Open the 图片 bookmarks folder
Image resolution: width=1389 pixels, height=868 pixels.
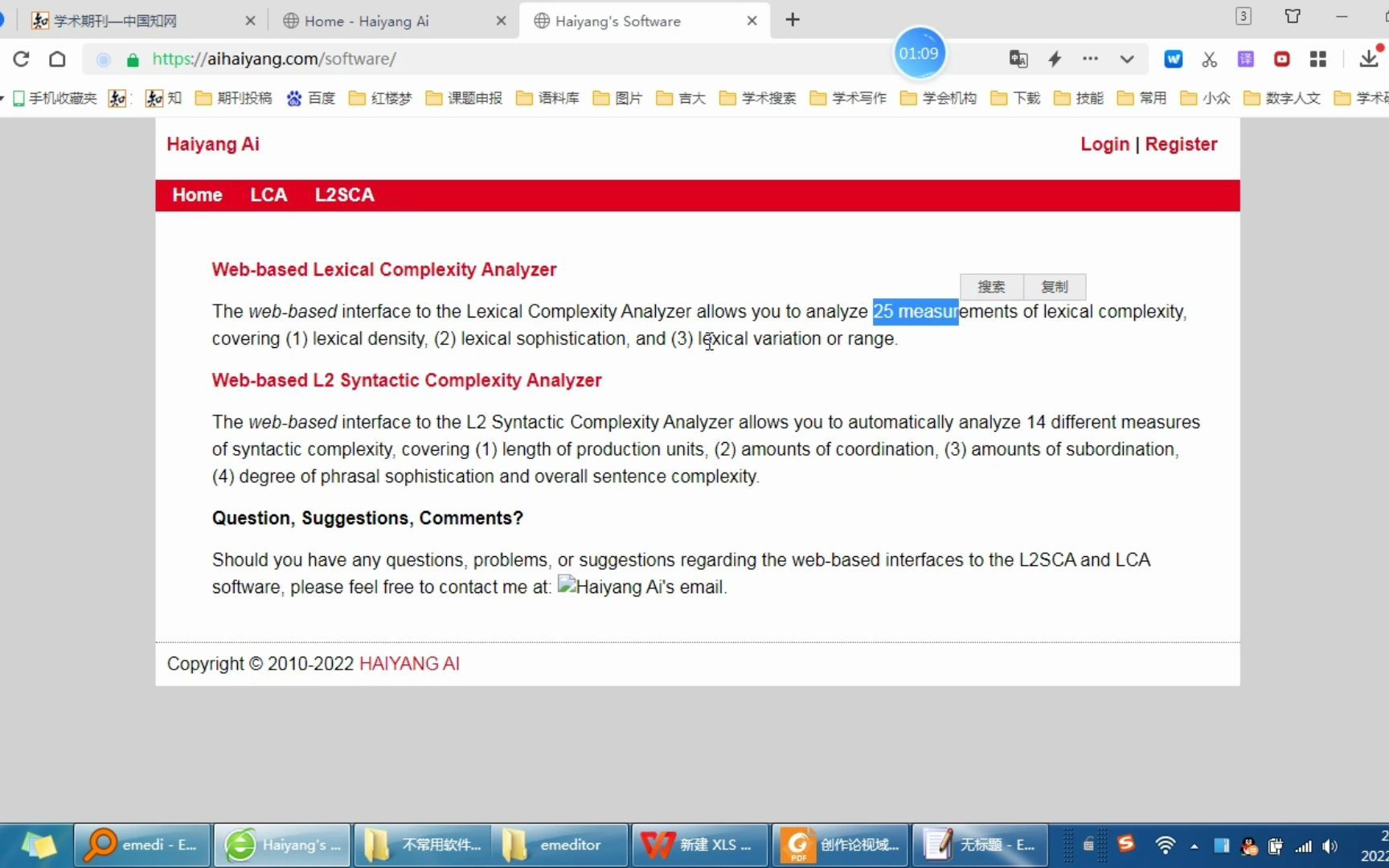(x=617, y=98)
